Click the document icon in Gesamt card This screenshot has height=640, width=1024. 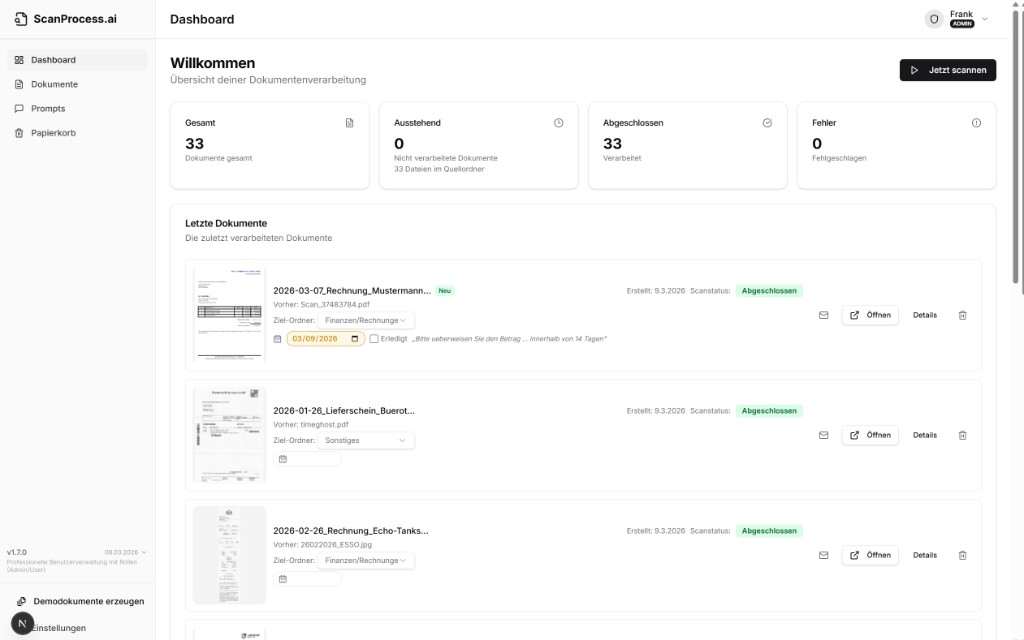[349, 123]
